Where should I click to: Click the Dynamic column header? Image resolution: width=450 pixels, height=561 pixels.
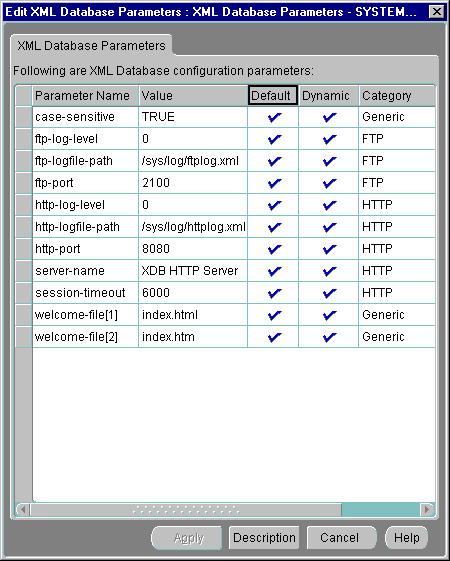(328, 96)
